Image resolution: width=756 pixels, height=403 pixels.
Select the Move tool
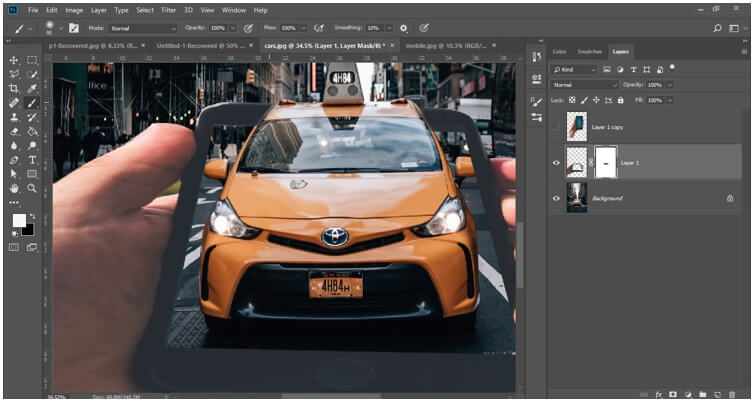point(14,61)
